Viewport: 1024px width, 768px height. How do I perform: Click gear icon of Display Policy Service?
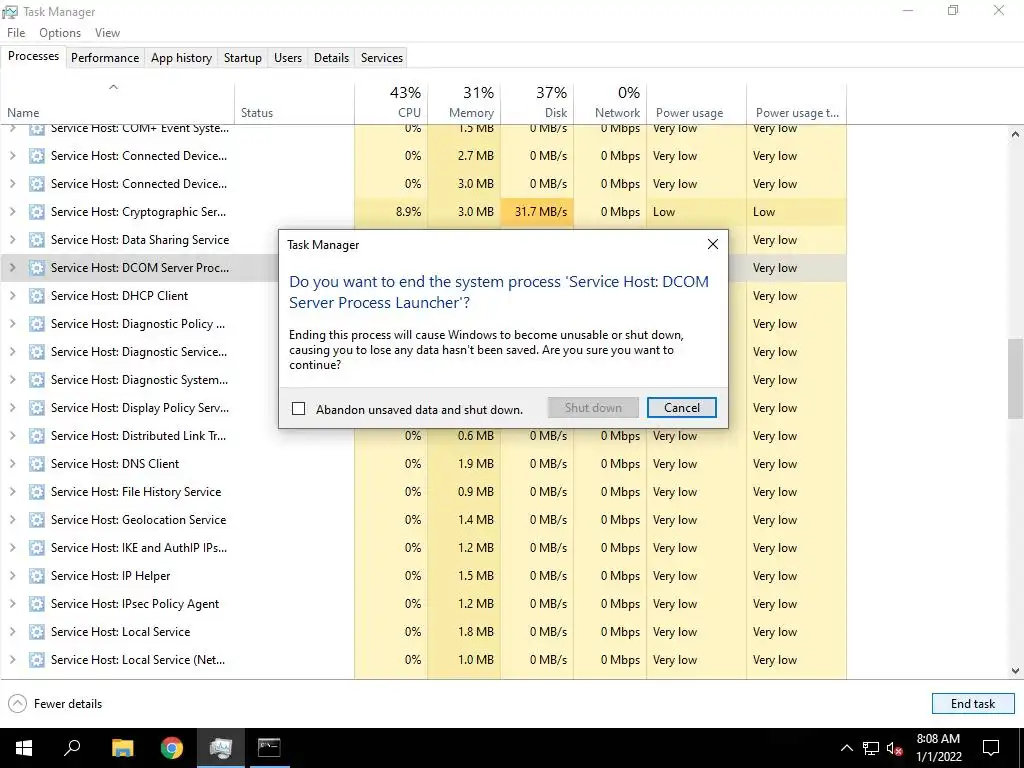[37, 408]
